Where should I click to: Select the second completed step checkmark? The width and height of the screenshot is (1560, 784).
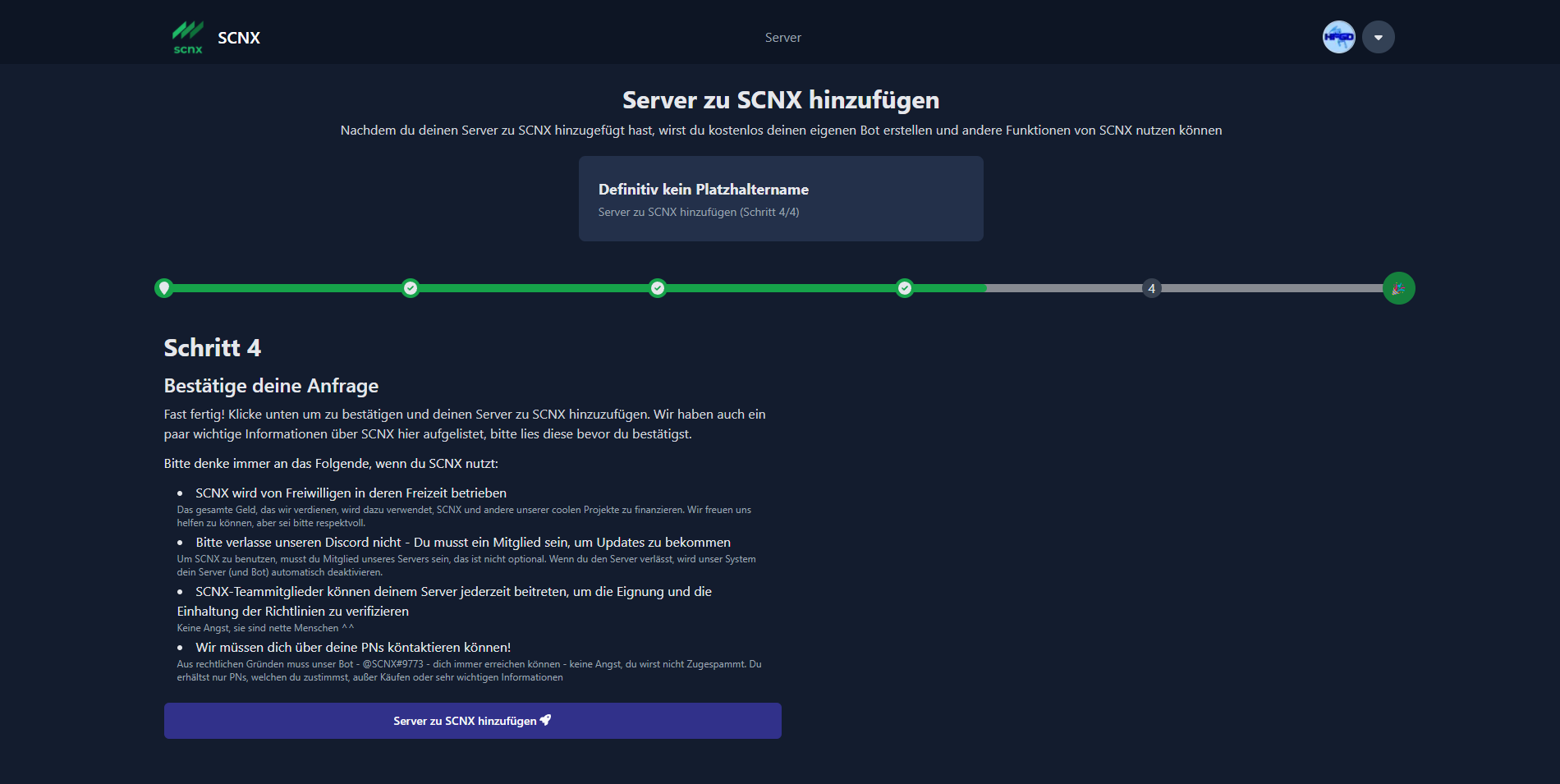point(411,288)
